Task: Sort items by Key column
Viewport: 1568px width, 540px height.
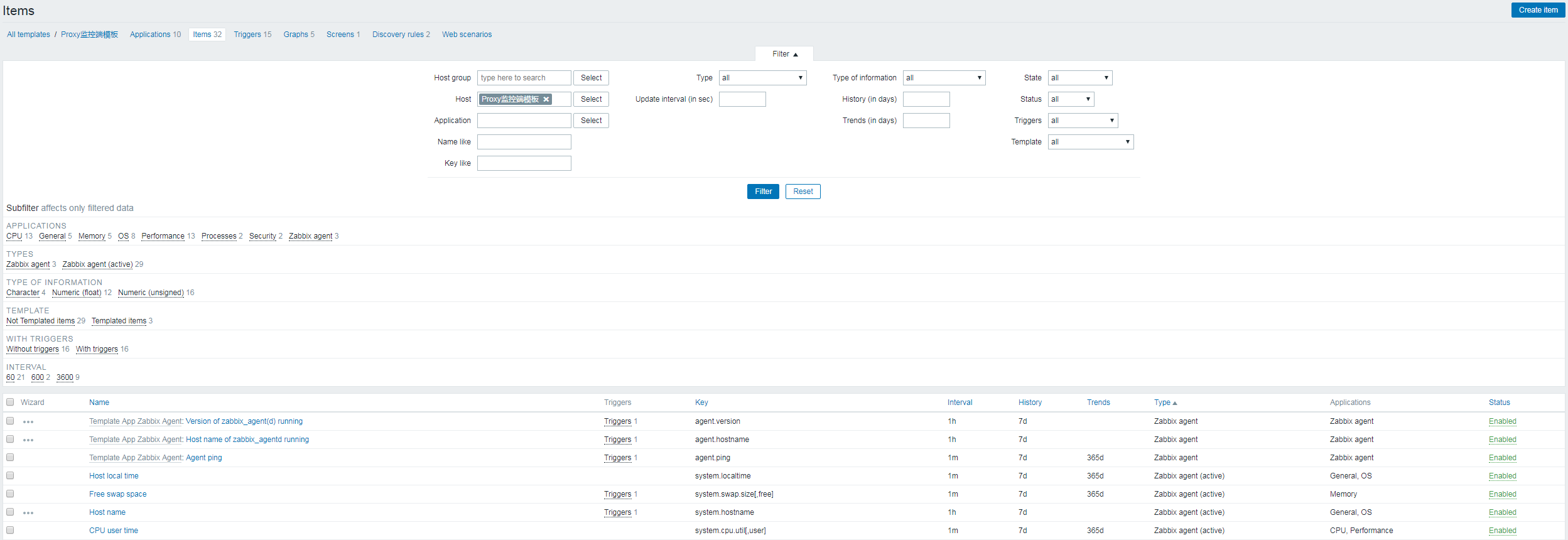Action: (x=701, y=402)
